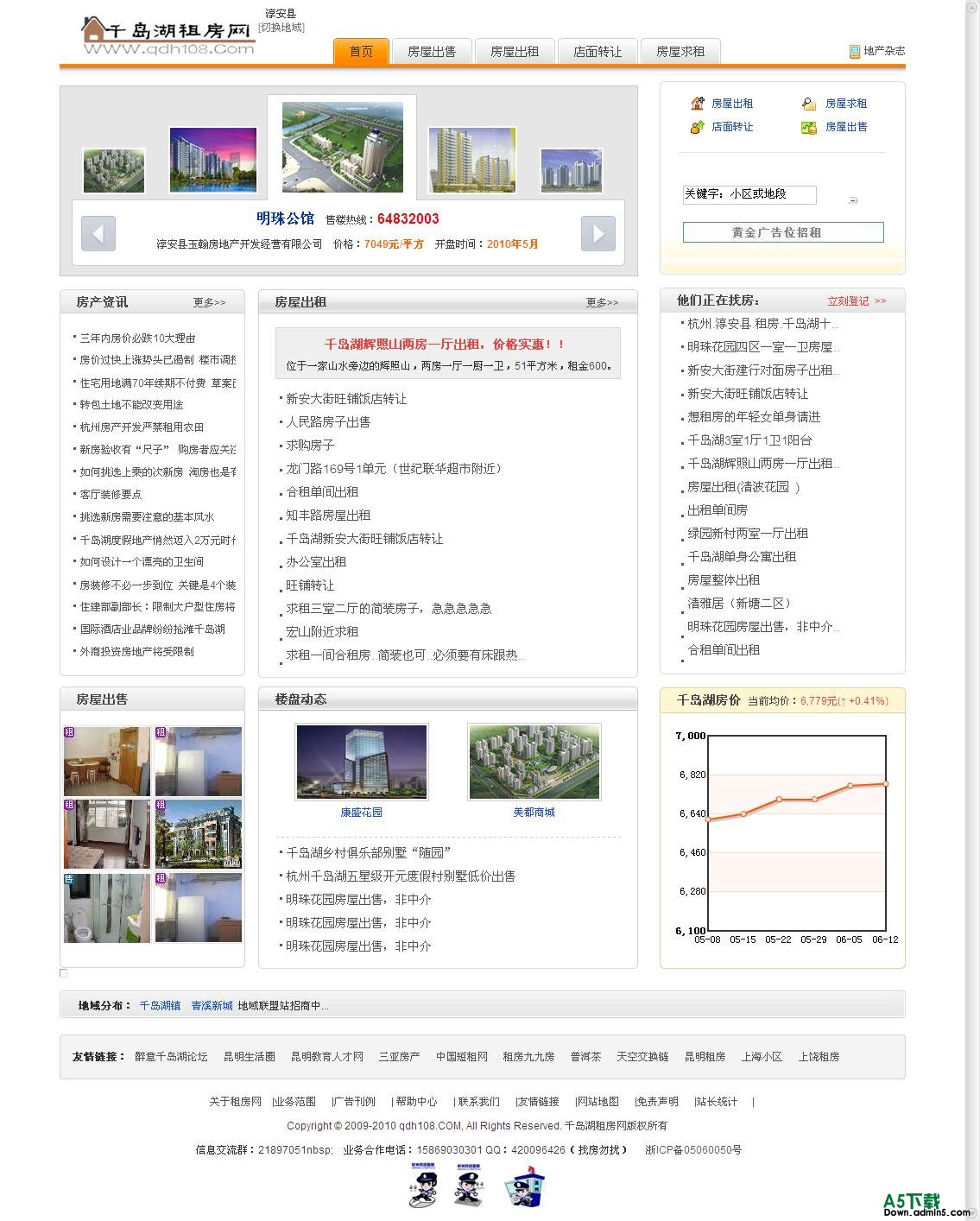Click the 房屋出租 house icon in quick links
980x1221 pixels.
click(x=698, y=104)
